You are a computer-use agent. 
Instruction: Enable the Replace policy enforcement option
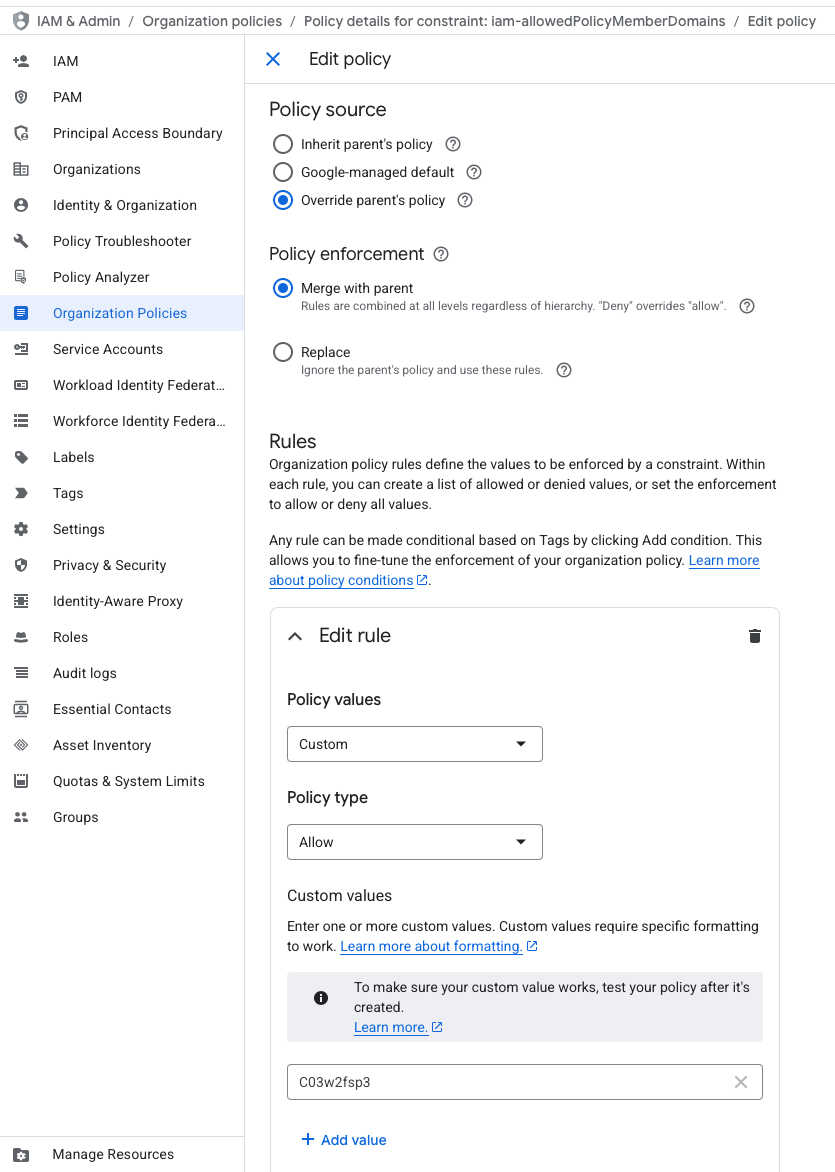click(x=282, y=352)
